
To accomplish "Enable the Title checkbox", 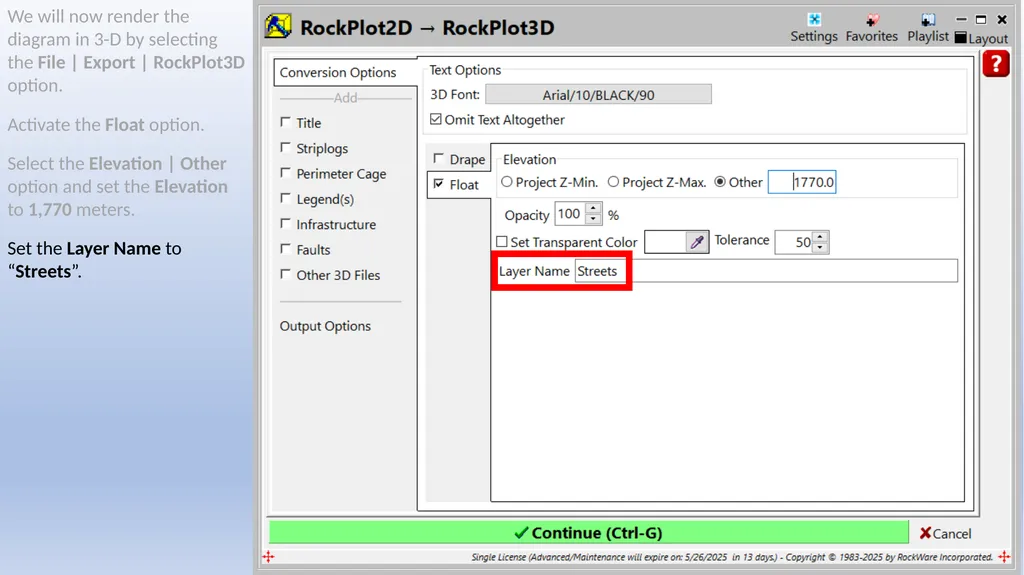I will coord(285,122).
